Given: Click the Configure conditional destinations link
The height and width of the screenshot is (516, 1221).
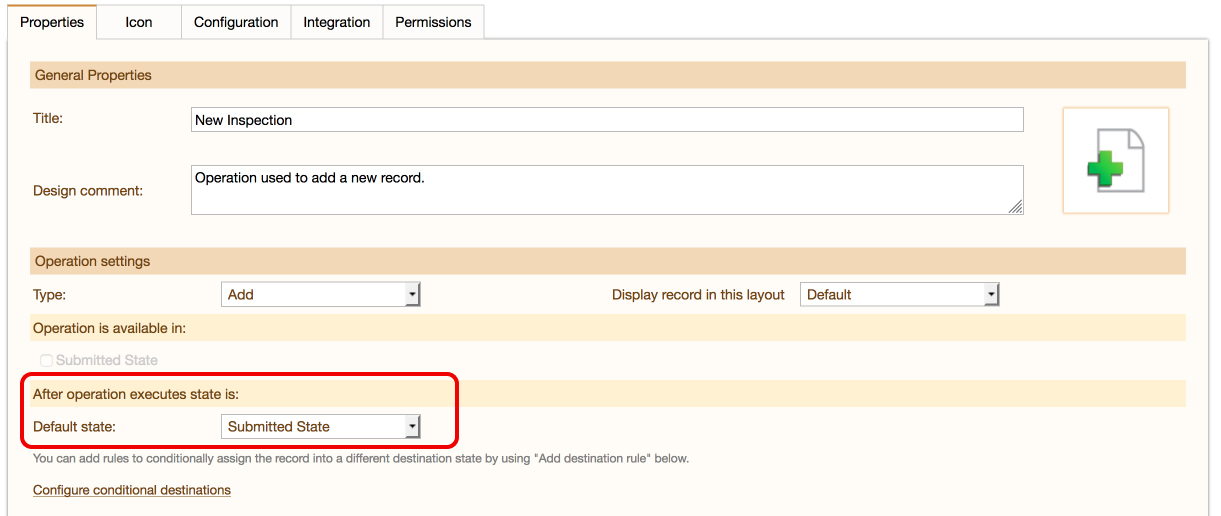Looking at the screenshot, I should coord(132,490).
